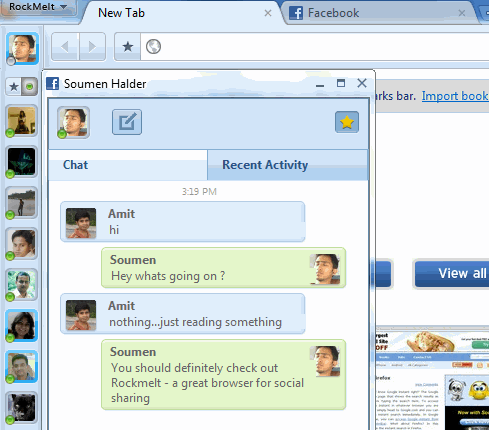Go forward with the forward arrow
Screen dimensions: 489x430
pyautogui.click(x=92, y=47)
